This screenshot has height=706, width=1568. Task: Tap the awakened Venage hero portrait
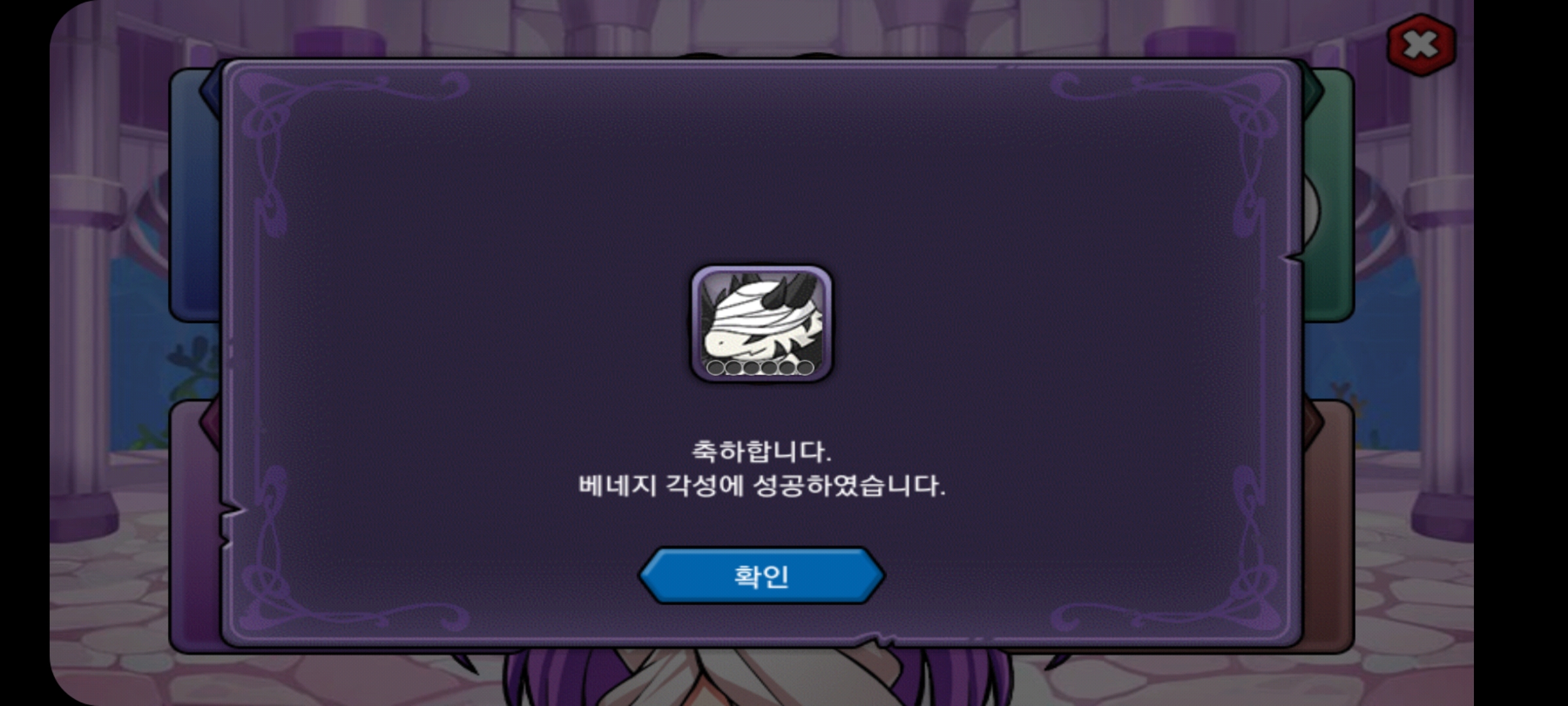tap(762, 323)
